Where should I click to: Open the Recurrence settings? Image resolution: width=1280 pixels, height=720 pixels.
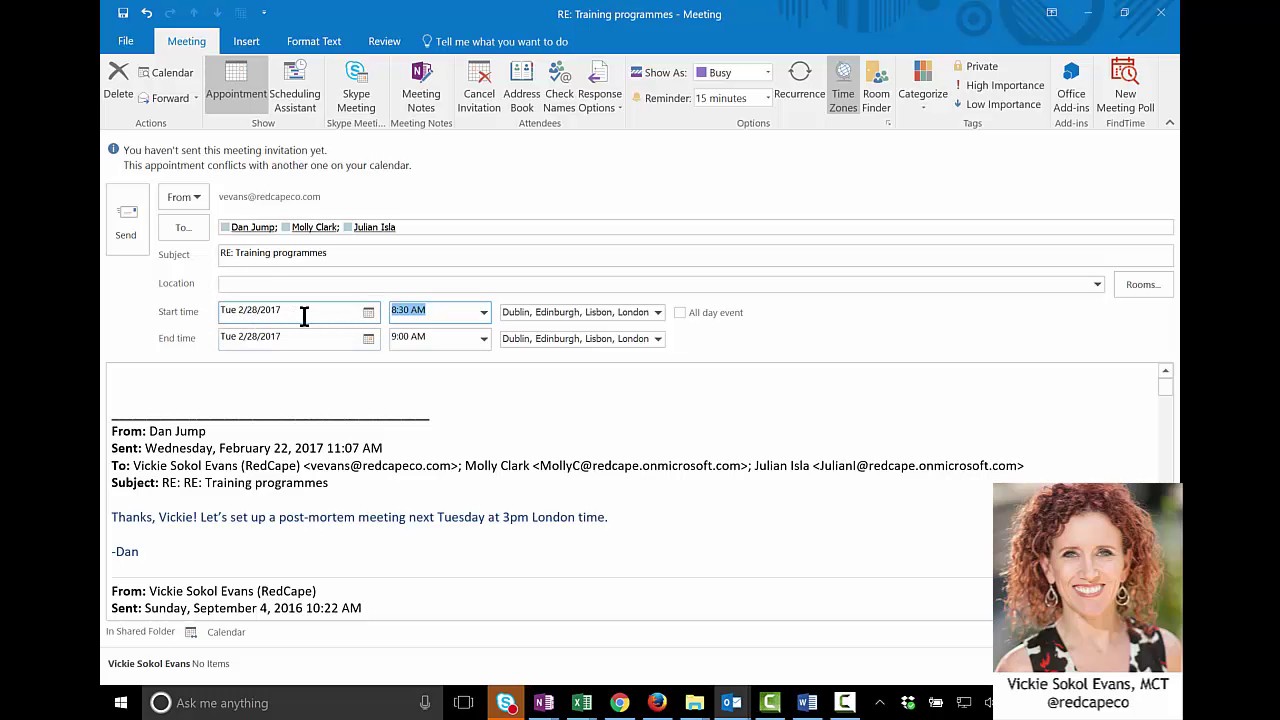[x=799, y=81]
